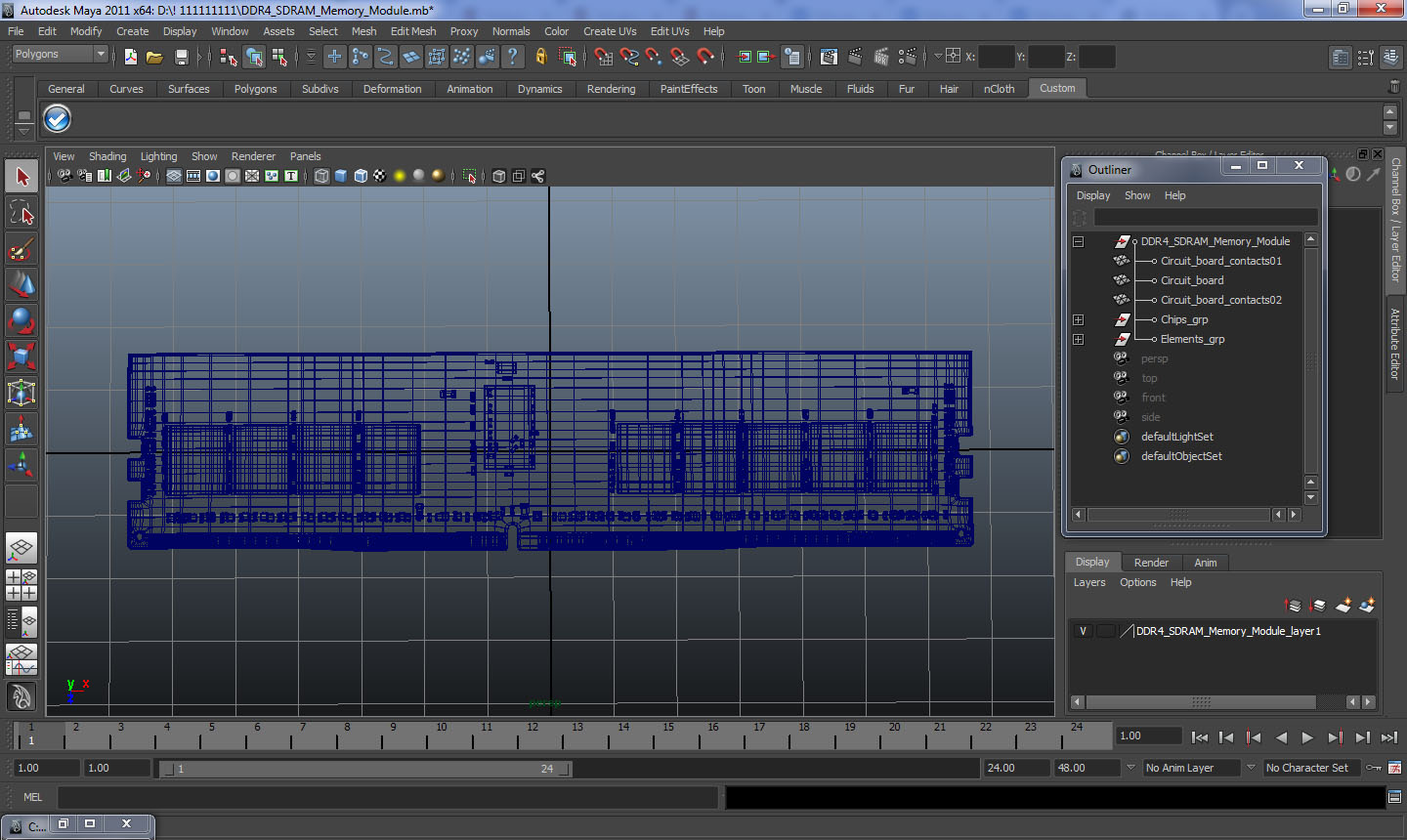Screen dimensions: 1407x840
Task: Click the open scene folder icon
Action: 154,57
